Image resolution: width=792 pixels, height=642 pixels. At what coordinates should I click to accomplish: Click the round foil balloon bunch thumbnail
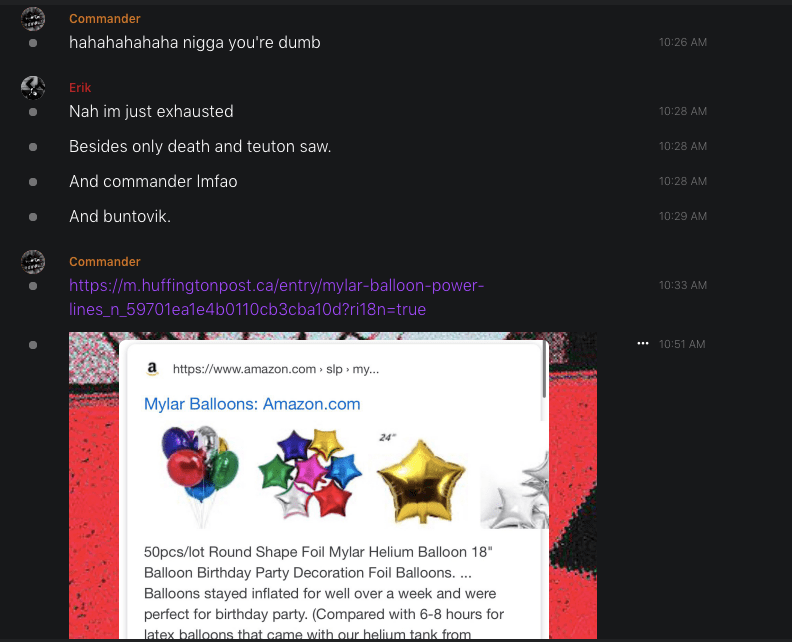pos(200,475)
